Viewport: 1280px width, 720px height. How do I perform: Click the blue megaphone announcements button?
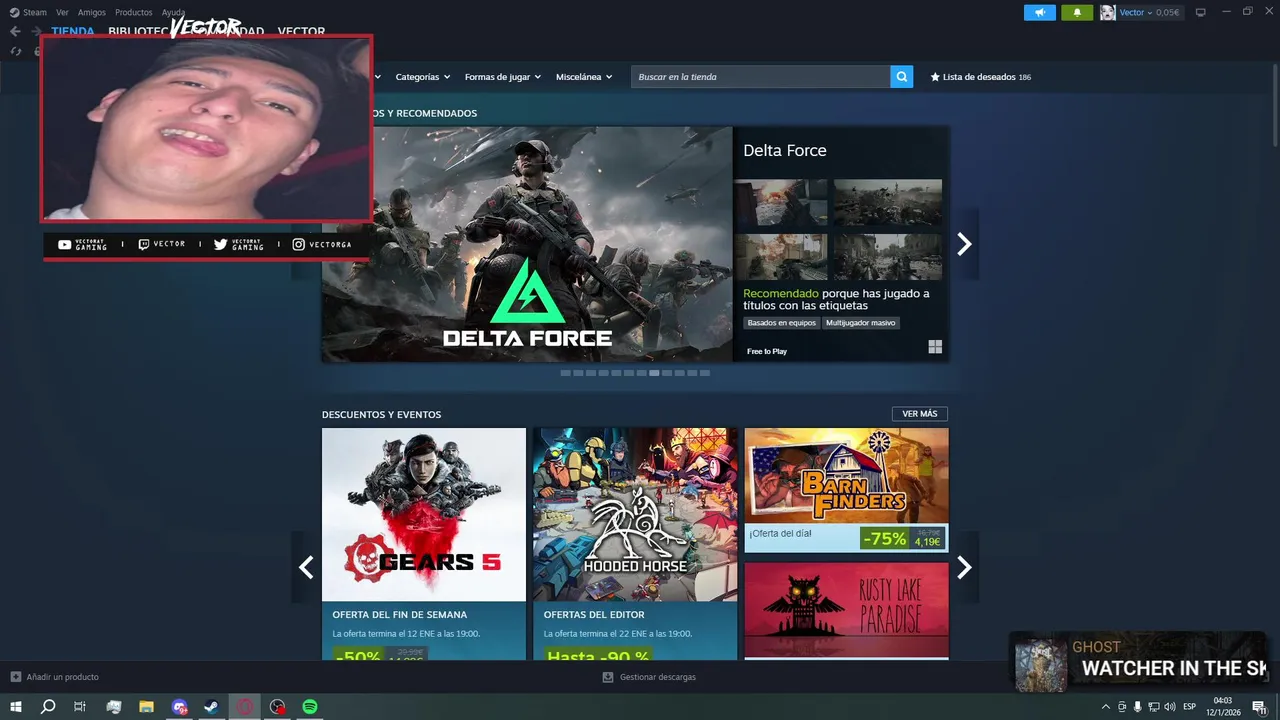coord(1040,13)
